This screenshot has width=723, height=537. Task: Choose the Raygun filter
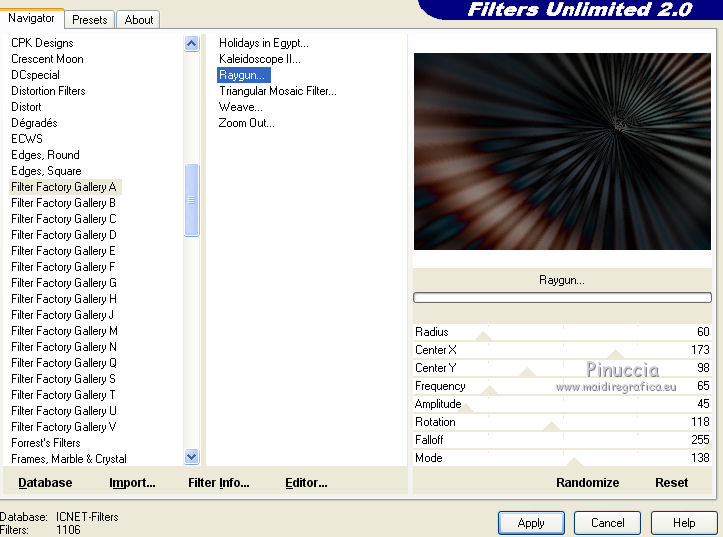(243, 75)
